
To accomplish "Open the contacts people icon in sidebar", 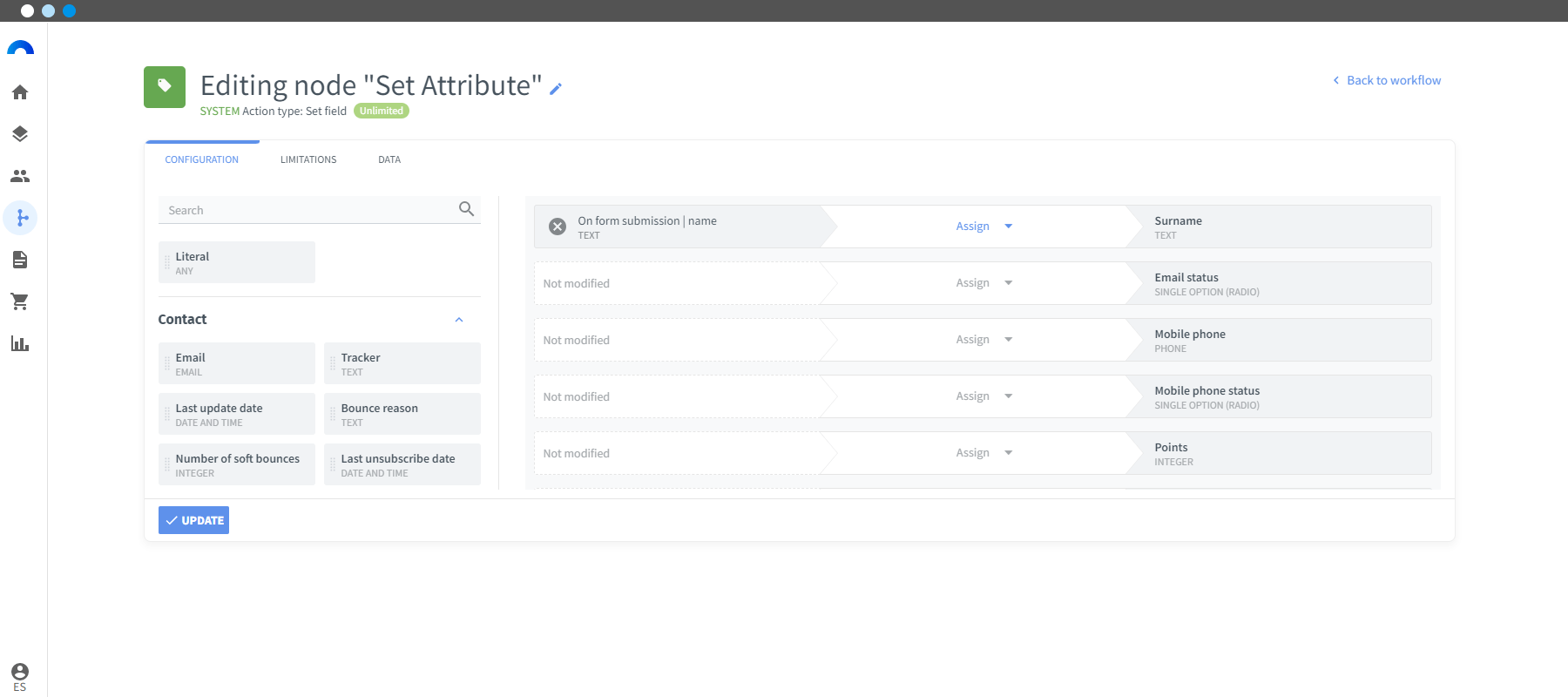I will (x=20, y=176).
